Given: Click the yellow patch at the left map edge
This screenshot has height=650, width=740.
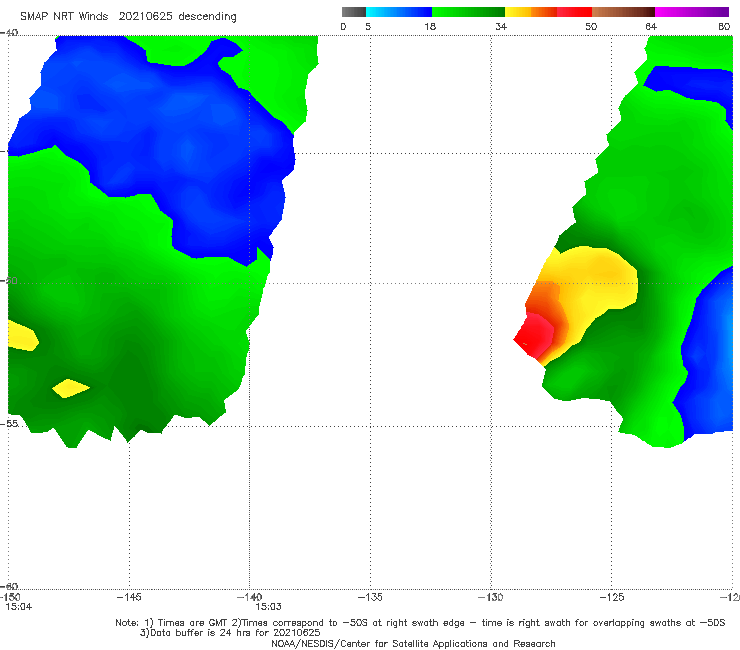Looking at the screenshot, I should [x=23, y=336].
